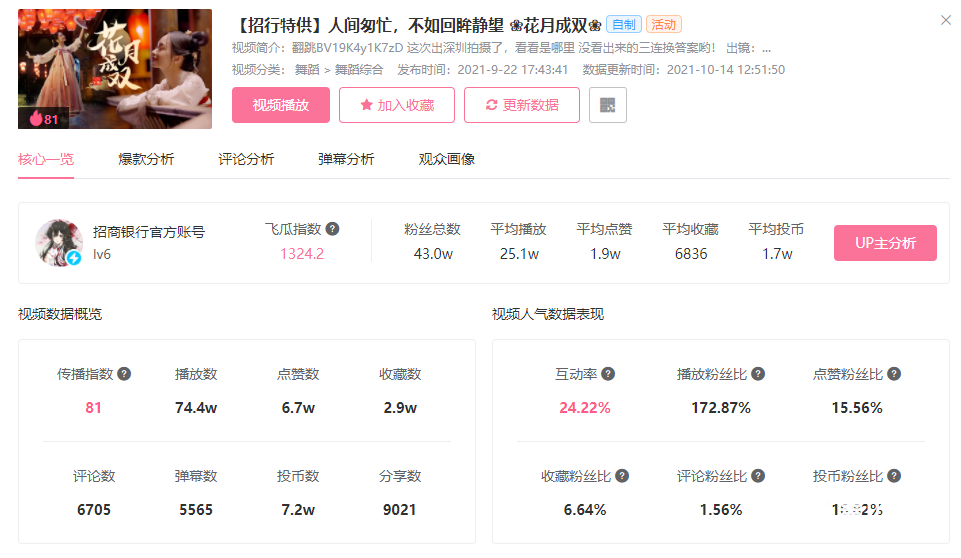Viewport: 961px width, 558px height.
Task: Click the image export icon button
Action: pyautogui.click(x=608, y=105)
